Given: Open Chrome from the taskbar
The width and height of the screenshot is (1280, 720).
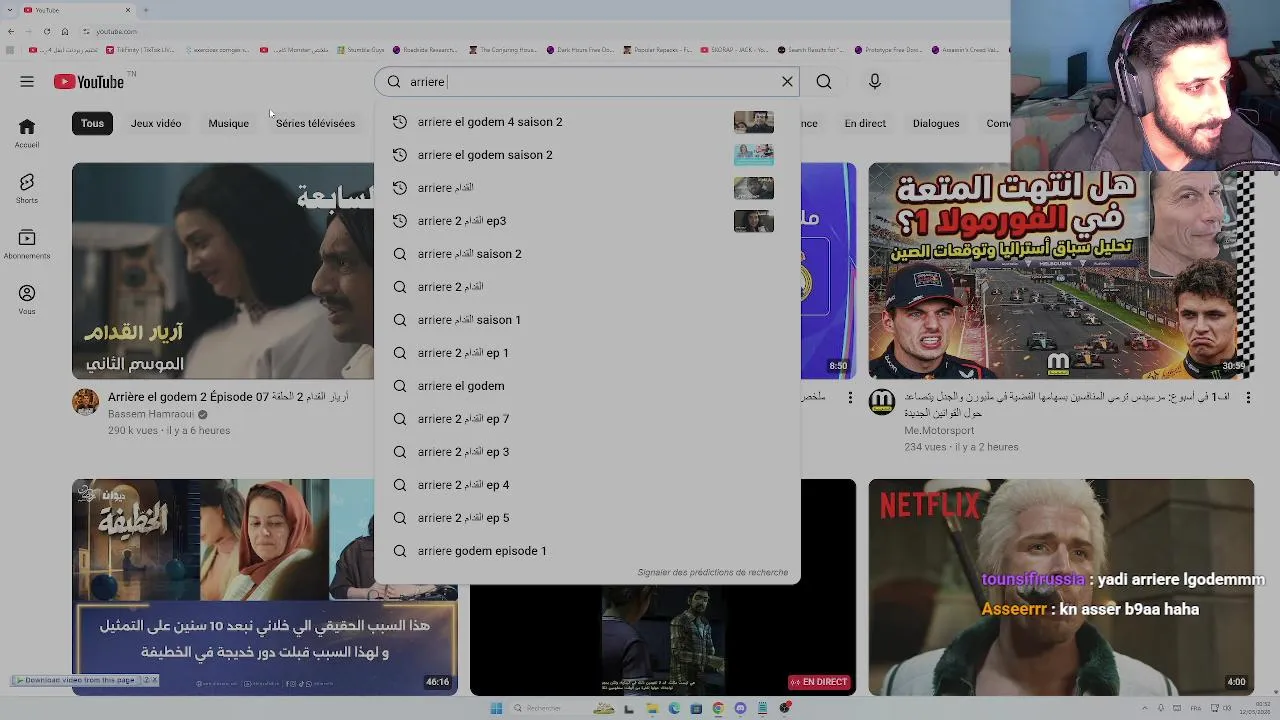Looking at the screenshot, I should click(x=718, y=708).
